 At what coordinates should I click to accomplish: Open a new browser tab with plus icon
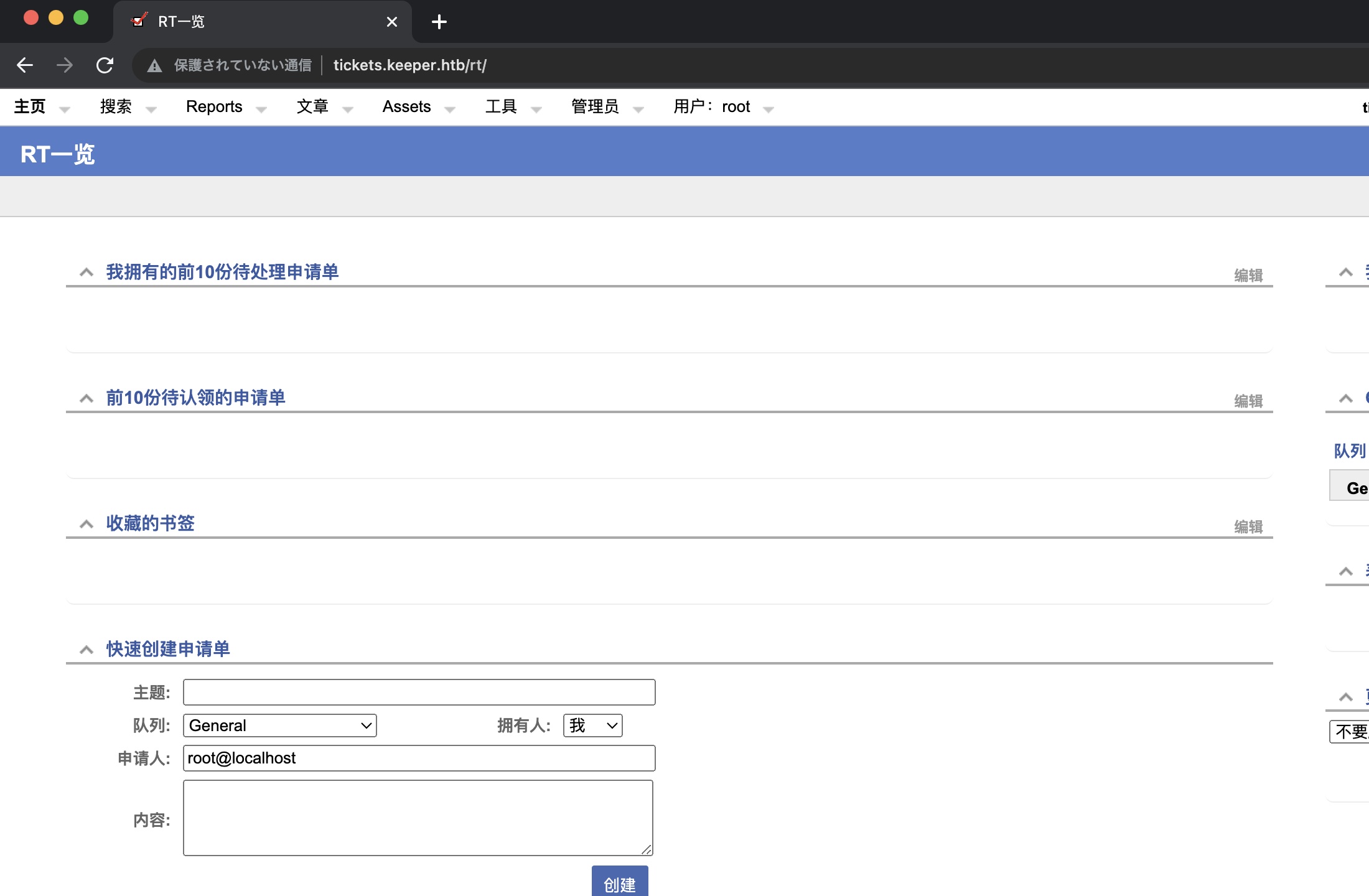coord(439,22)
